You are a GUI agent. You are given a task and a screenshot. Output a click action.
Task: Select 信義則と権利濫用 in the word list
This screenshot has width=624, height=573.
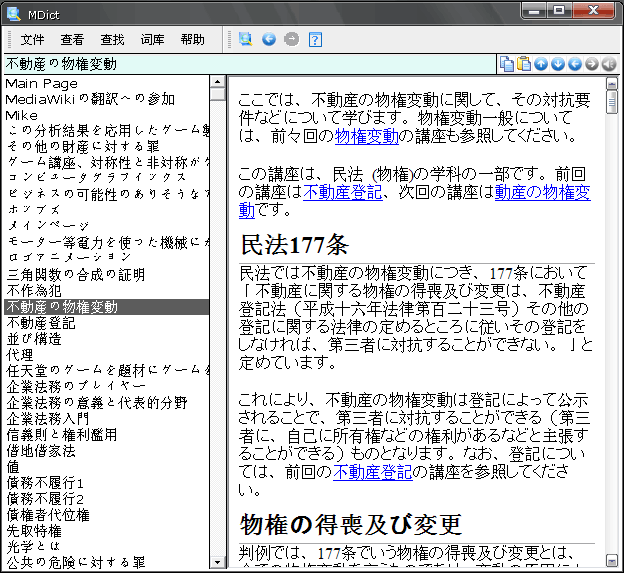61,435
